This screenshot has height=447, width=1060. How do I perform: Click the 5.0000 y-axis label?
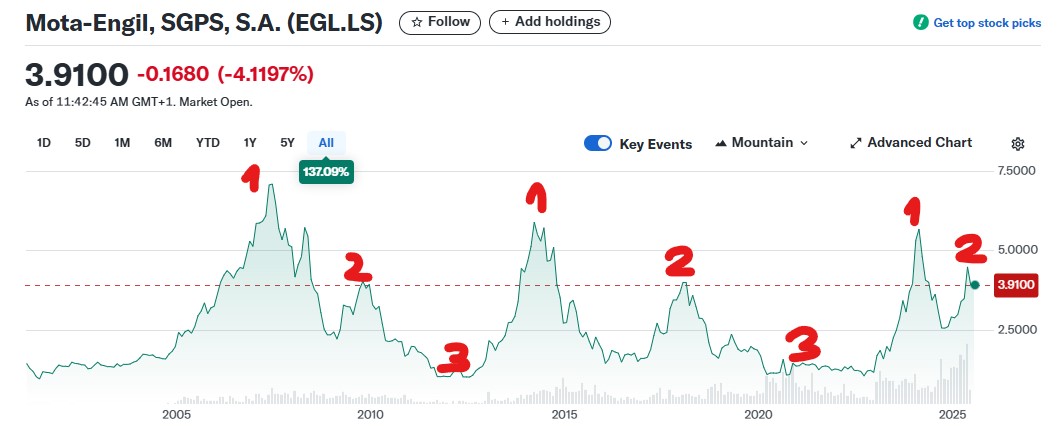1017,250
